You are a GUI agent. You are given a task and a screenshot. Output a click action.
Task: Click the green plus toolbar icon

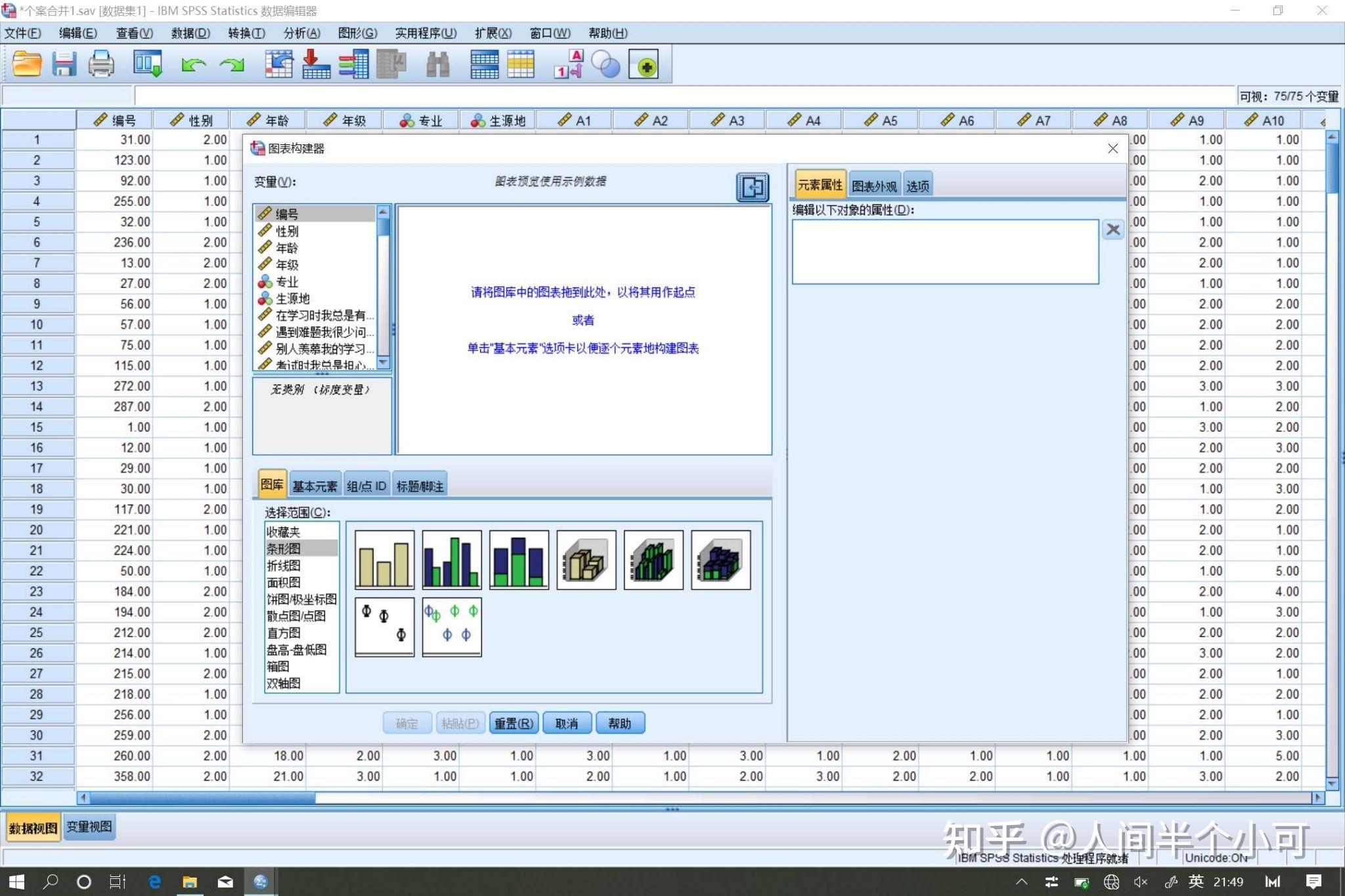click(x=644, y=64)
